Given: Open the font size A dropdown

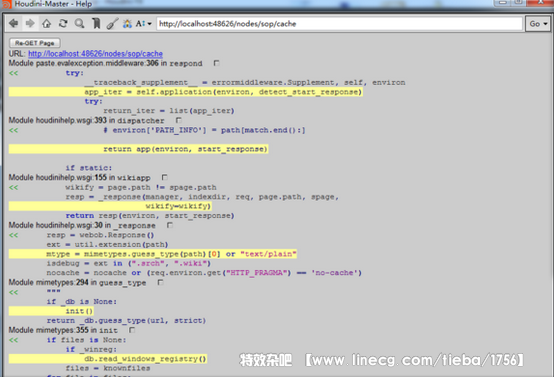Looking at the screenshot, I should (x=143, y=23).
